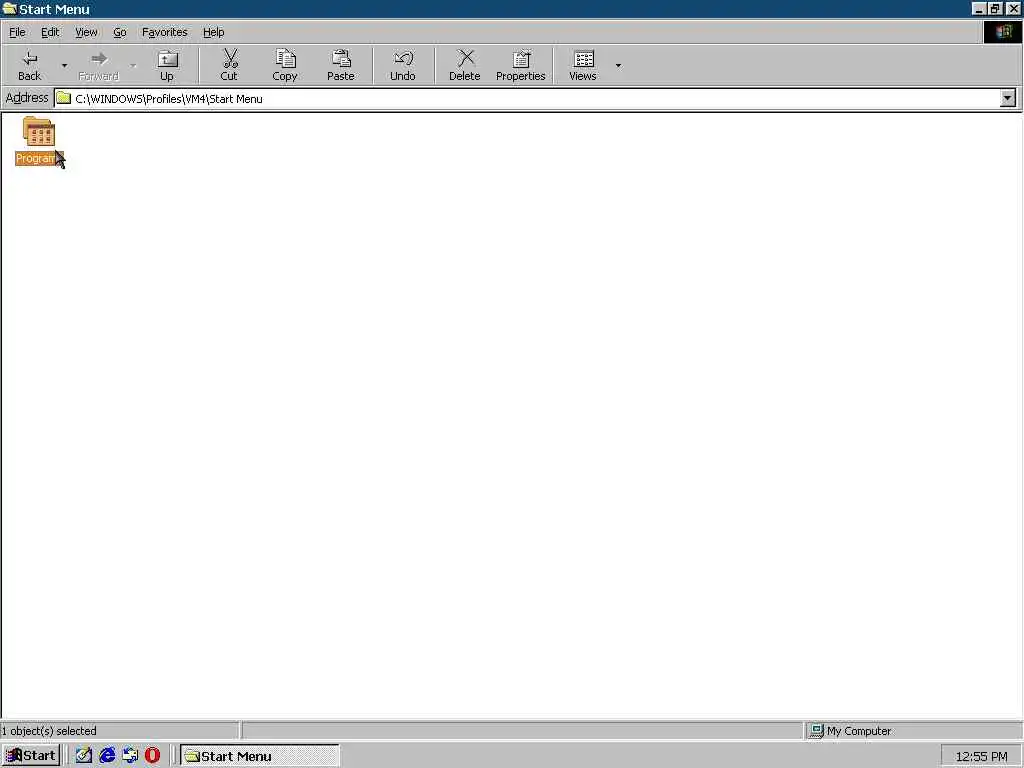Launch Opera from Quick Launch

tap(152, 756)
